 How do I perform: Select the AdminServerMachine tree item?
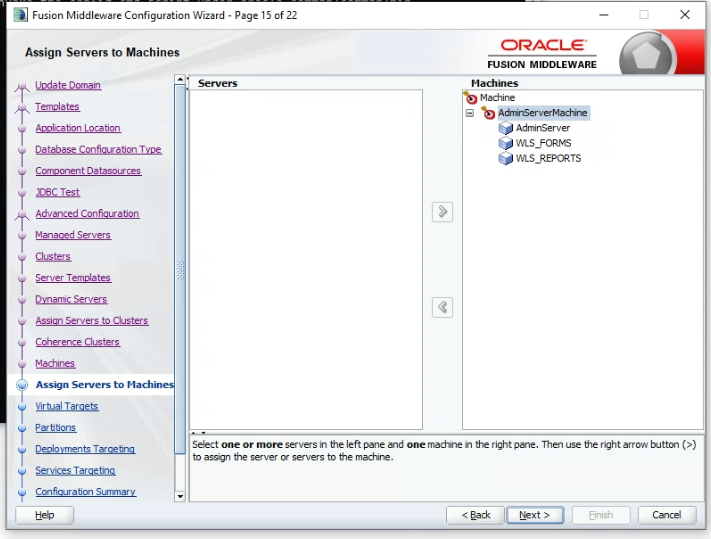point(542,113)
